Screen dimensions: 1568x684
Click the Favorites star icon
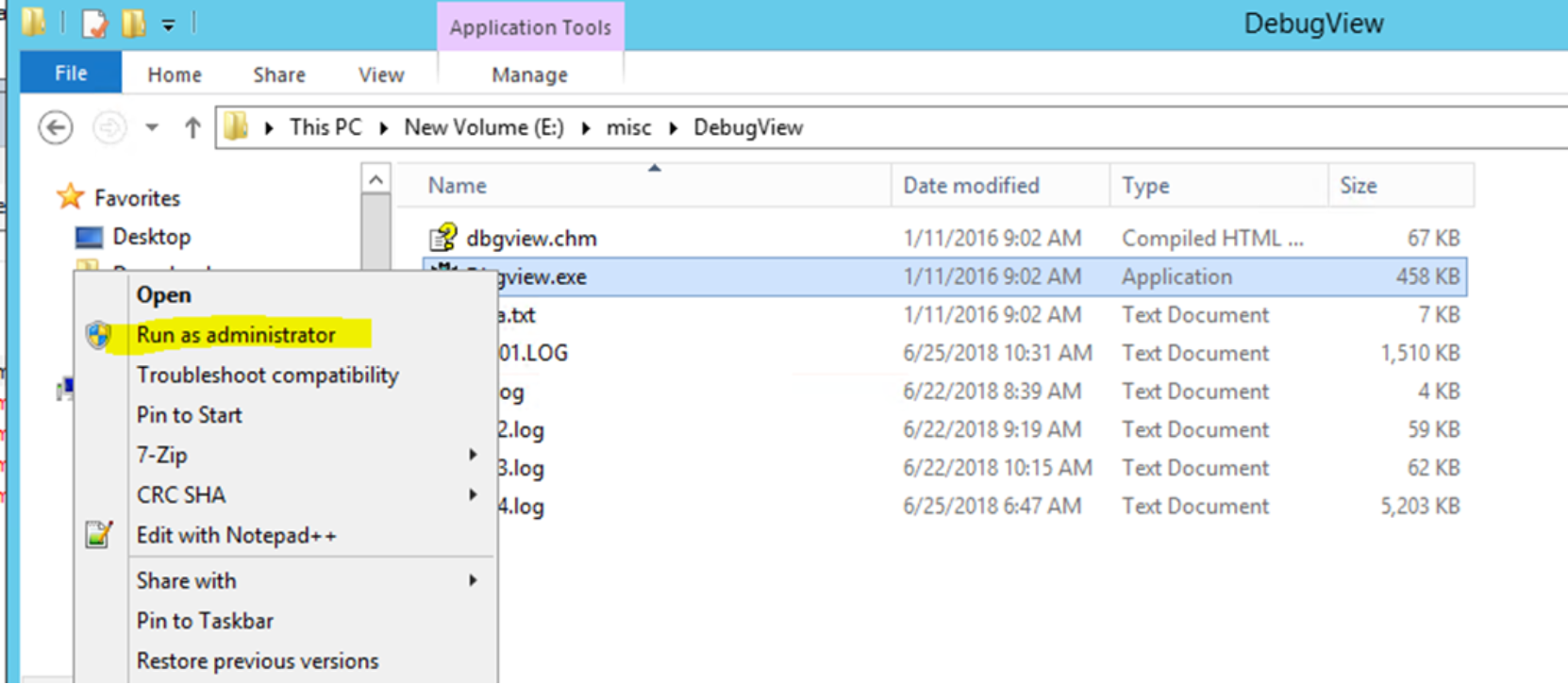[70, 197]
